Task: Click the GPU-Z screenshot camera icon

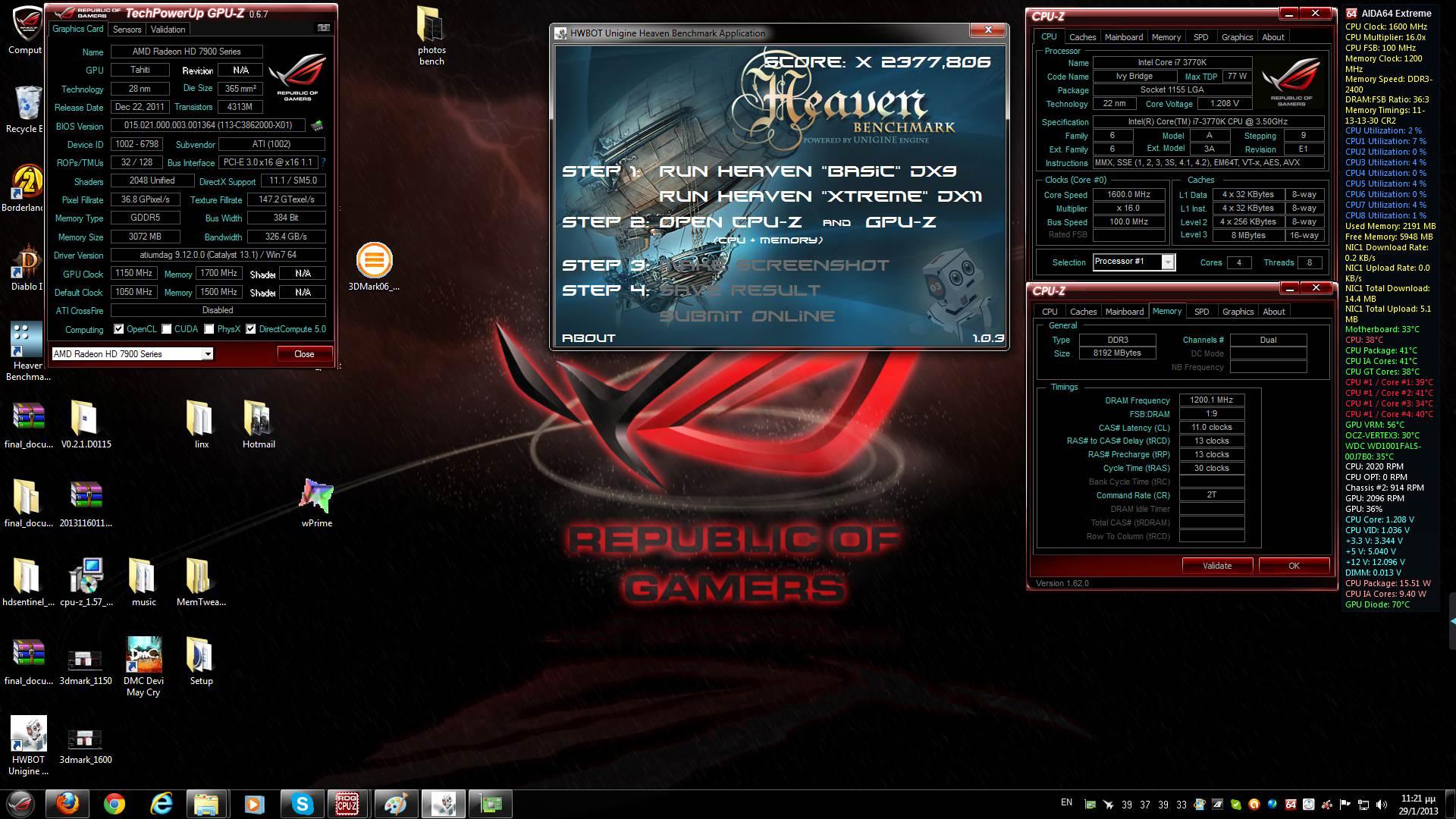Action: tap(324, 28)
